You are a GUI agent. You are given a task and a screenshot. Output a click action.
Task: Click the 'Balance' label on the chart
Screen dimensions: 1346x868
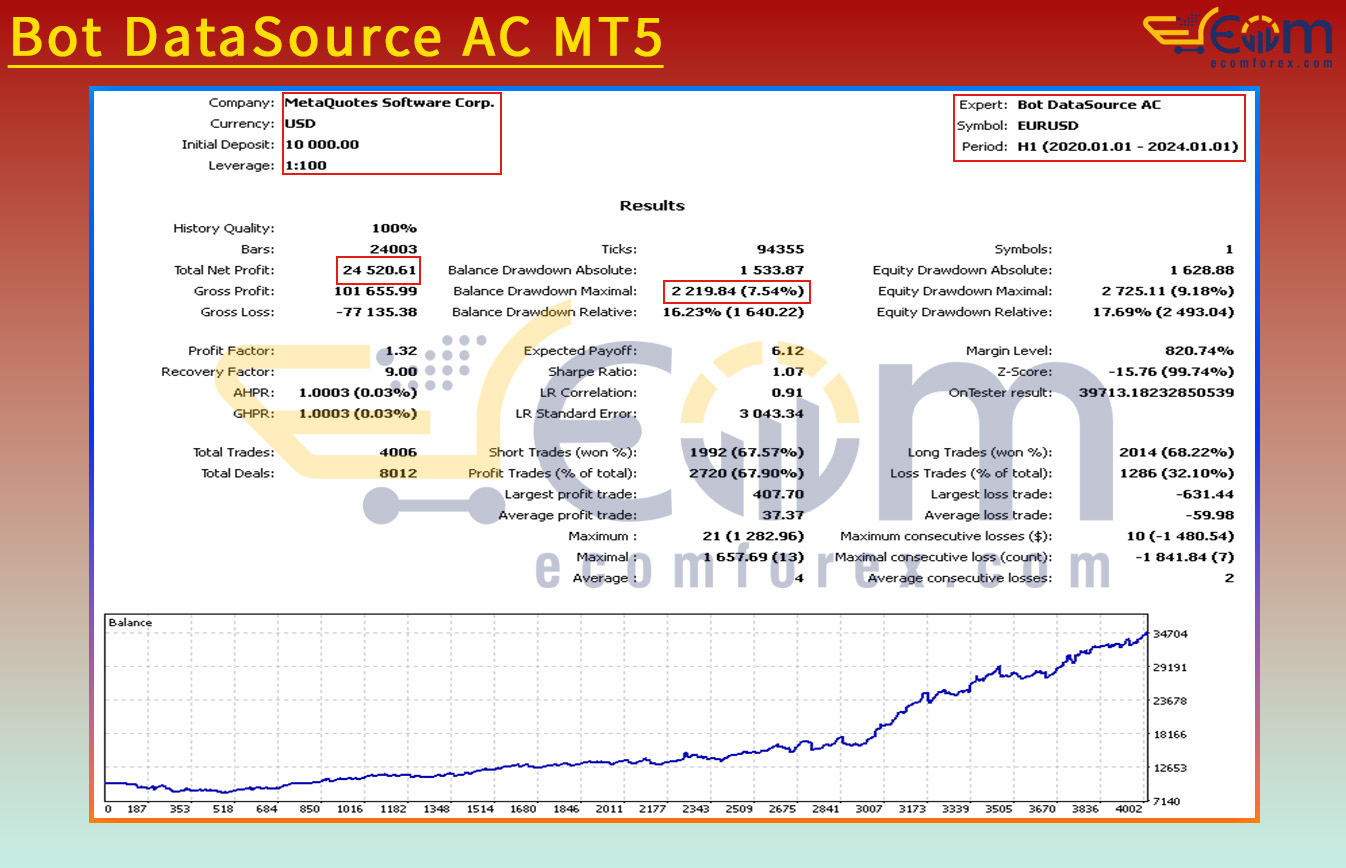pos(130,623)
